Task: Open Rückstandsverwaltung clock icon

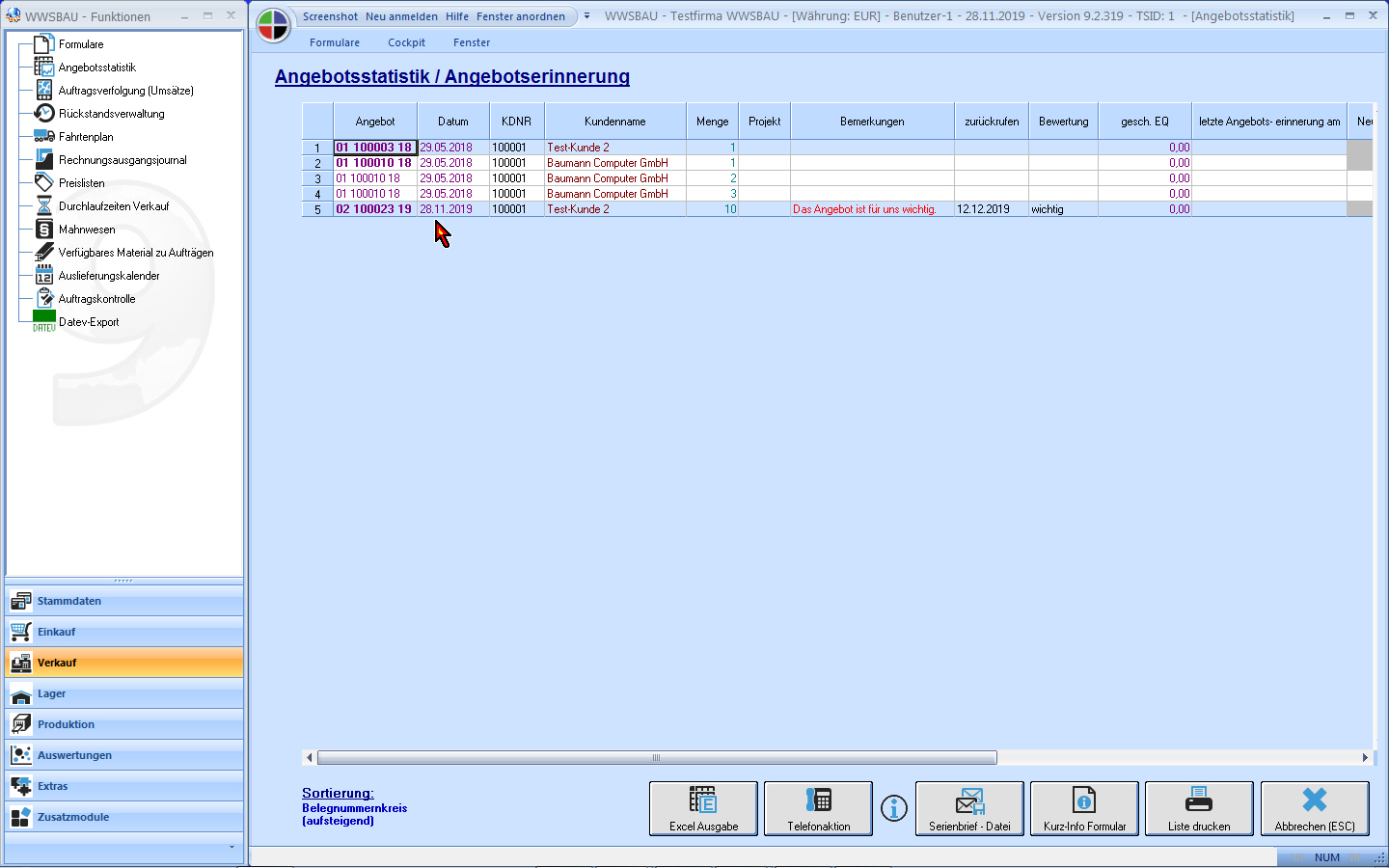Action: point(44,114)
